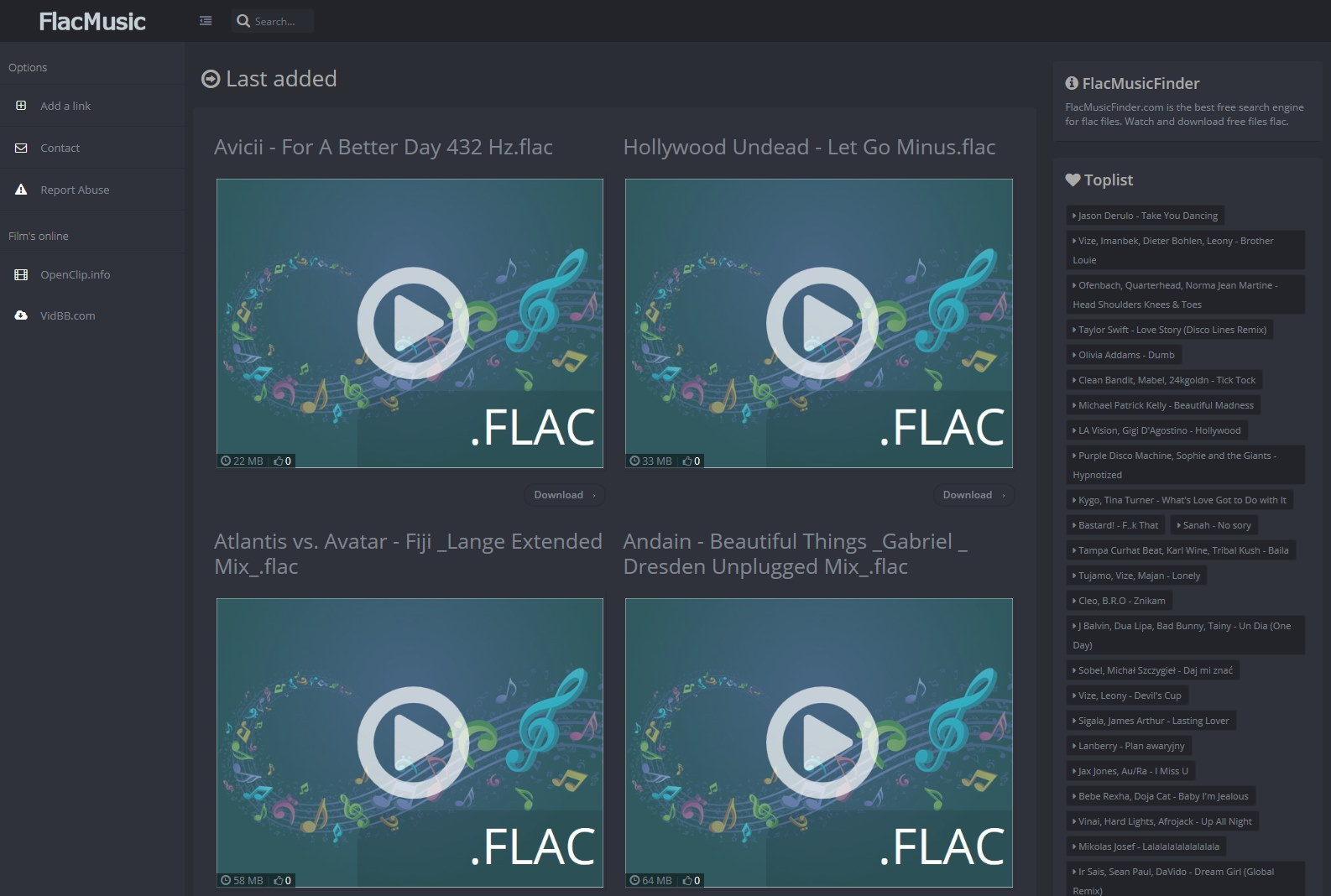Click the OpenClip.info film icon
Viewport: 1331px width, 896px height.
click(21, 274)
